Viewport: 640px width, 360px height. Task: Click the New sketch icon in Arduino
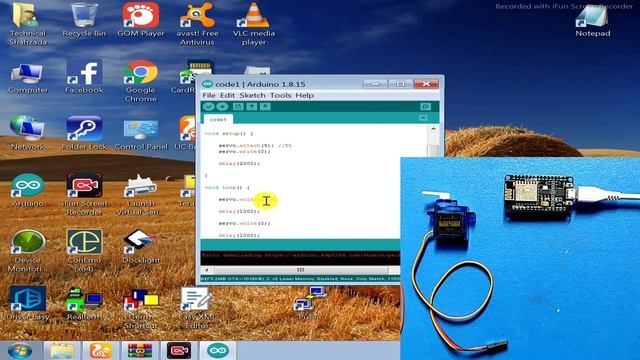click(x=238, y=107)
